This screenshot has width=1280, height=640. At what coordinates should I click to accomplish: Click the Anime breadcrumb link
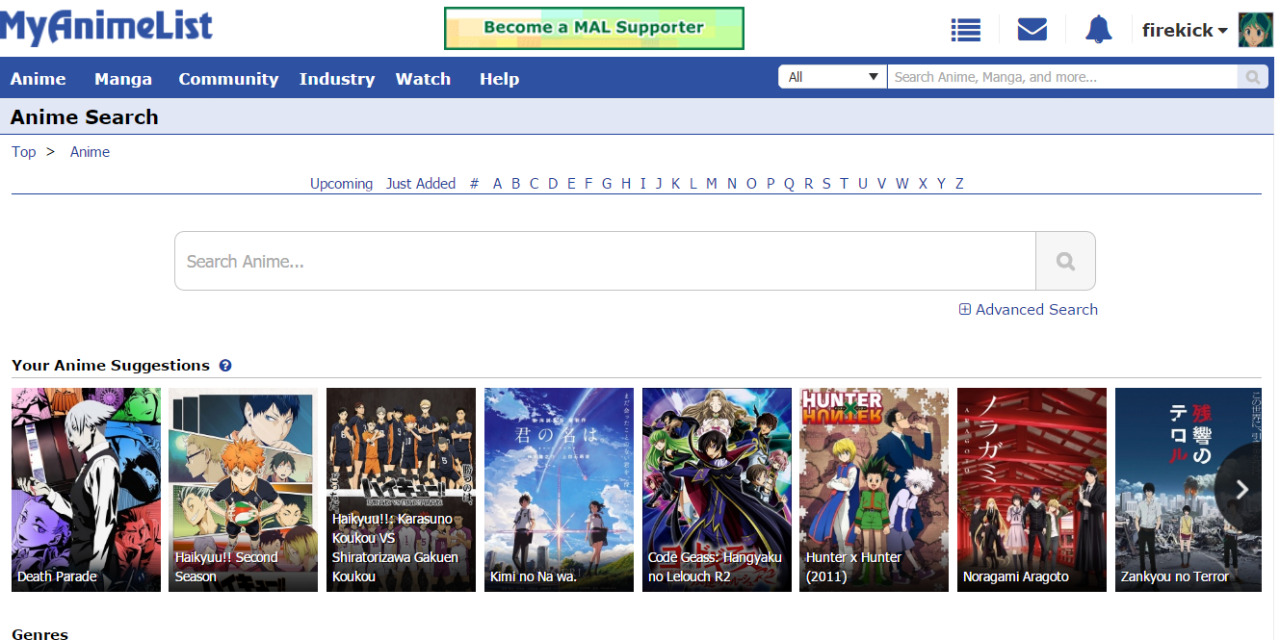pos(90,152)
